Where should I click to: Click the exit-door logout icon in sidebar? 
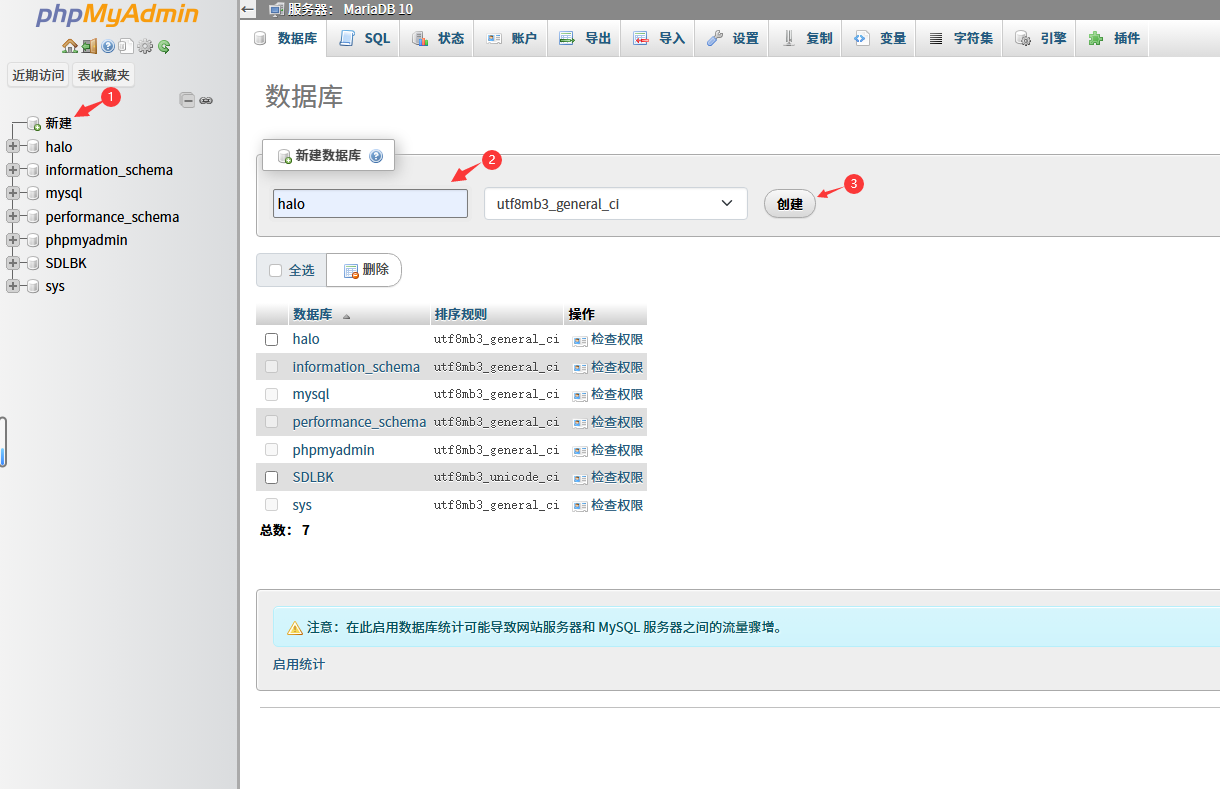[90, 46]
